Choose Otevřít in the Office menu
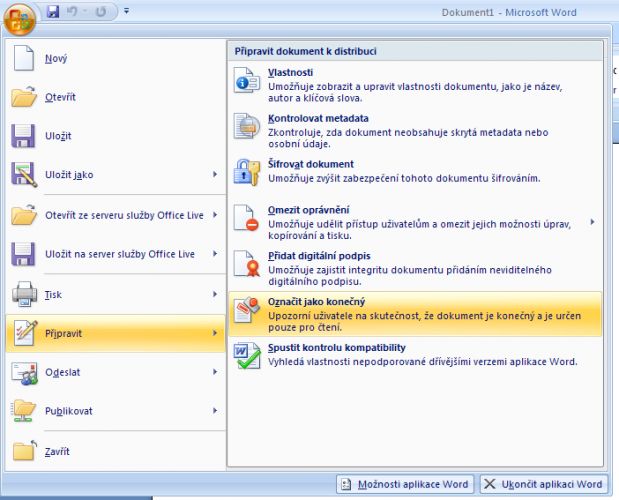619x500 pixels. 60,97
